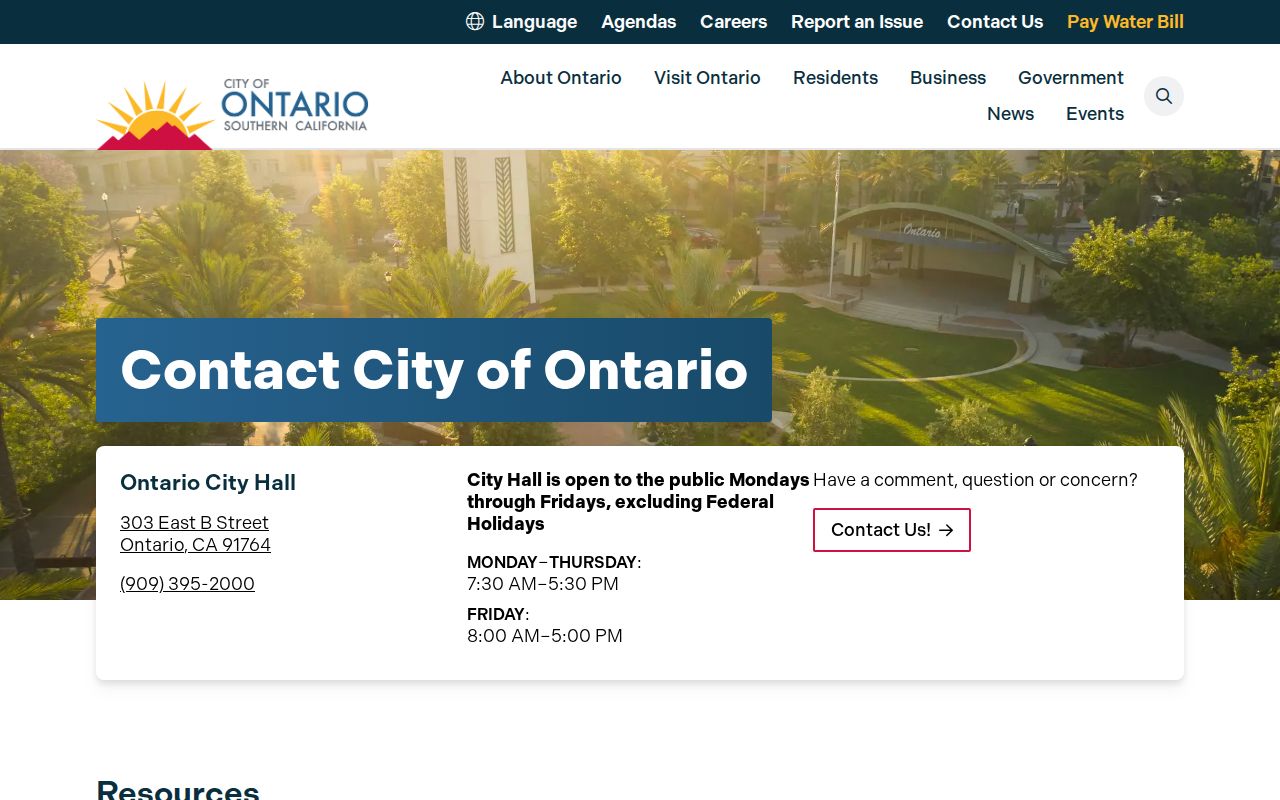The height and width of the screenshot is (800, 1280).
Task: Open Residents menu
Action: click(x=835, y=78)
